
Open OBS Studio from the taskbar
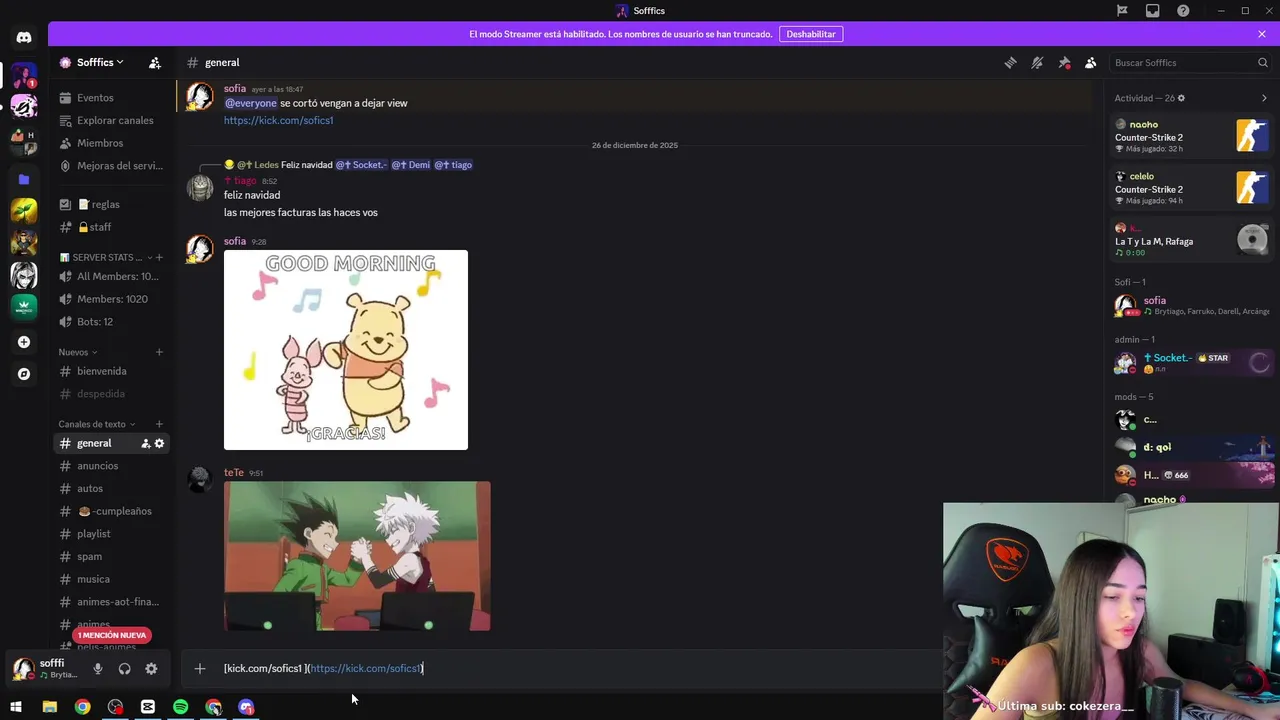[115, 707]
